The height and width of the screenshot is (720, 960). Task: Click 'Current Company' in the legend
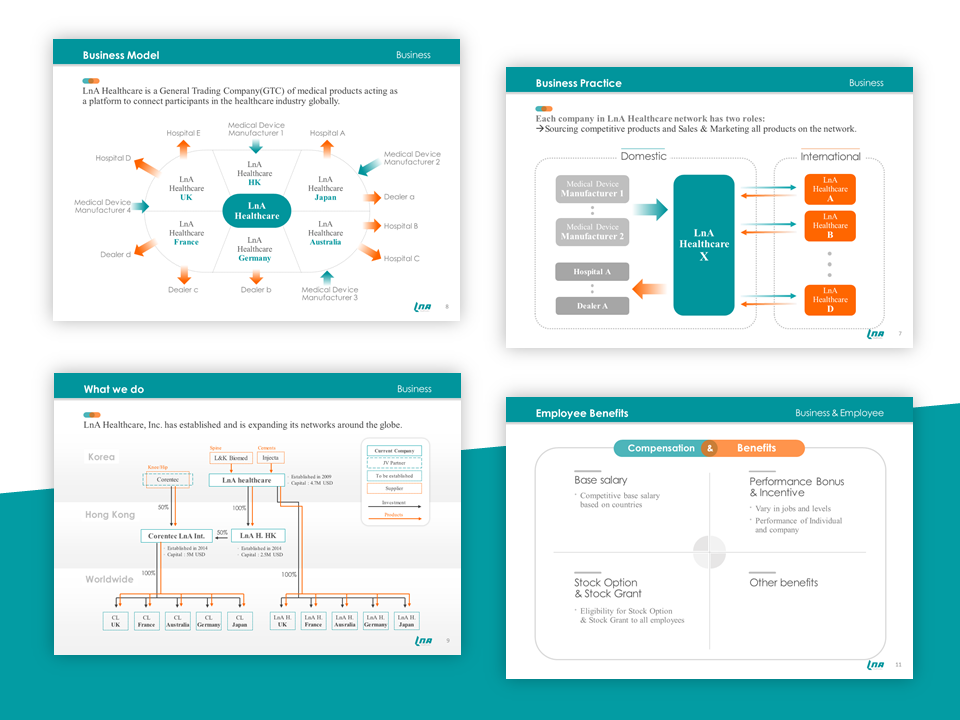[394, 451]
